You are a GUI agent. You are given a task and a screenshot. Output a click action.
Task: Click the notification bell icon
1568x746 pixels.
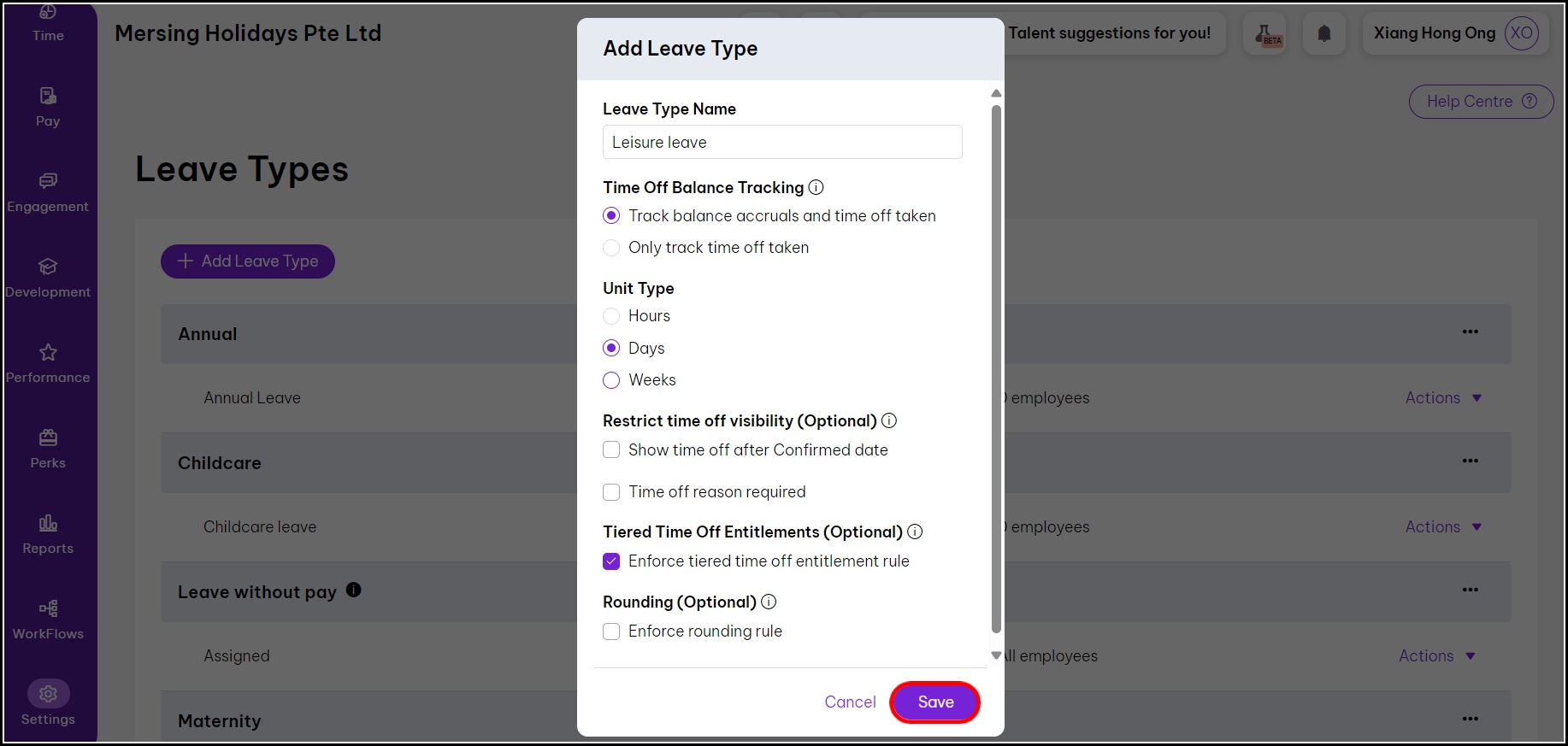point(1323,34)
